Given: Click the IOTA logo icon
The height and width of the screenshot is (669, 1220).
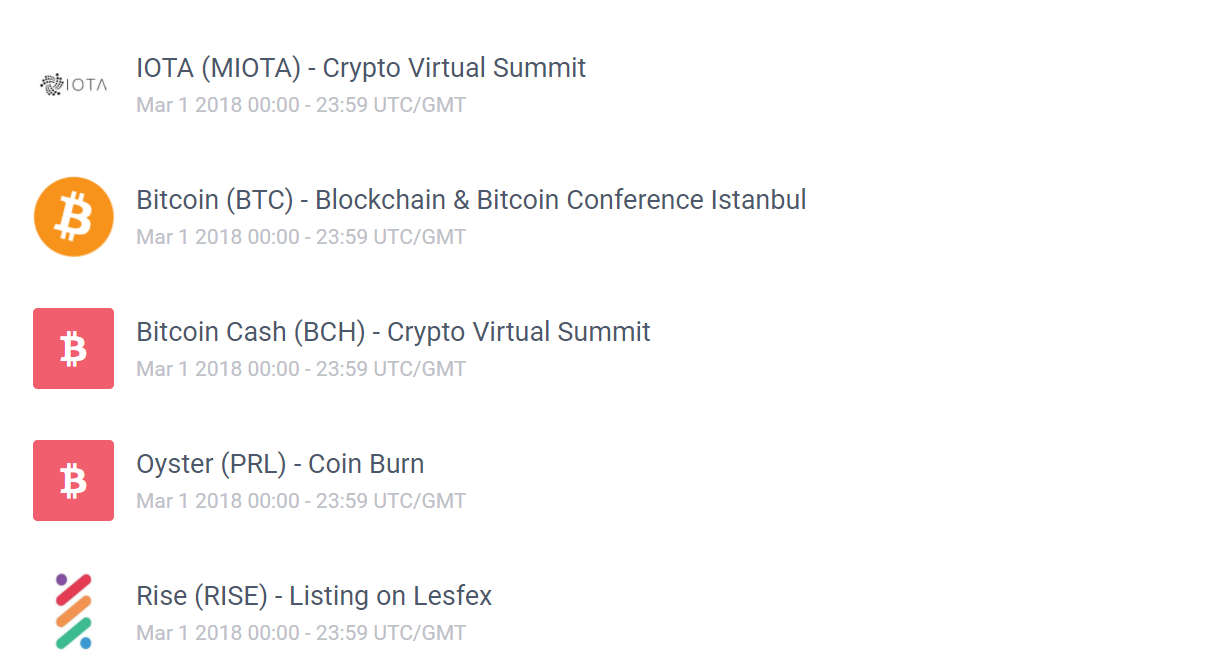Looking at the screenshot, I should (73, 85).
